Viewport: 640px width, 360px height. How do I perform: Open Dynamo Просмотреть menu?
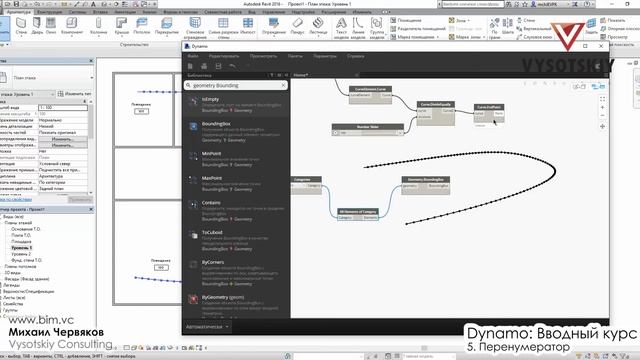tap(263, 56)
